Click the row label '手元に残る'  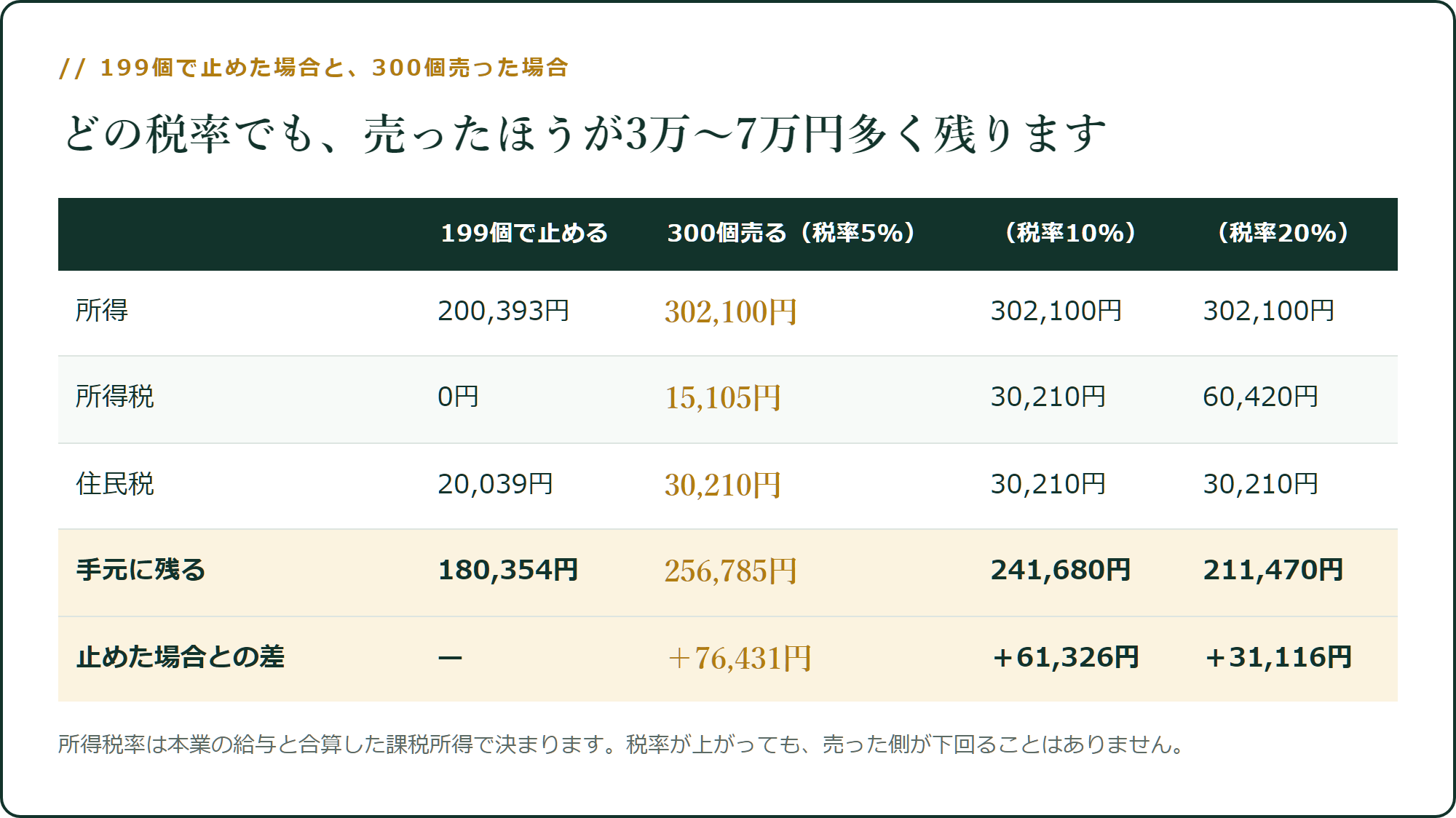point(141,570)
